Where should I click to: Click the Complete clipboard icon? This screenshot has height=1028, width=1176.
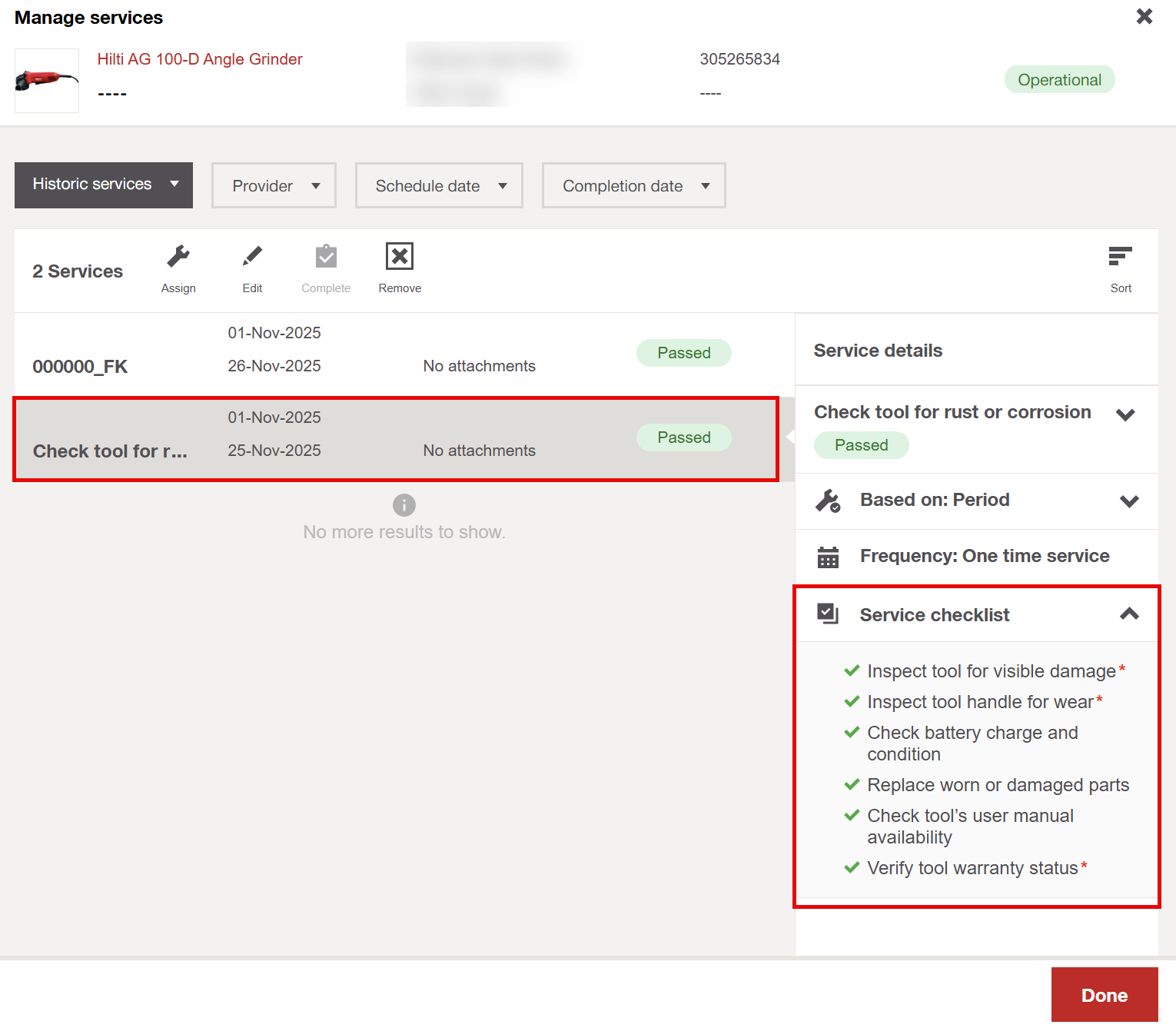326,257
